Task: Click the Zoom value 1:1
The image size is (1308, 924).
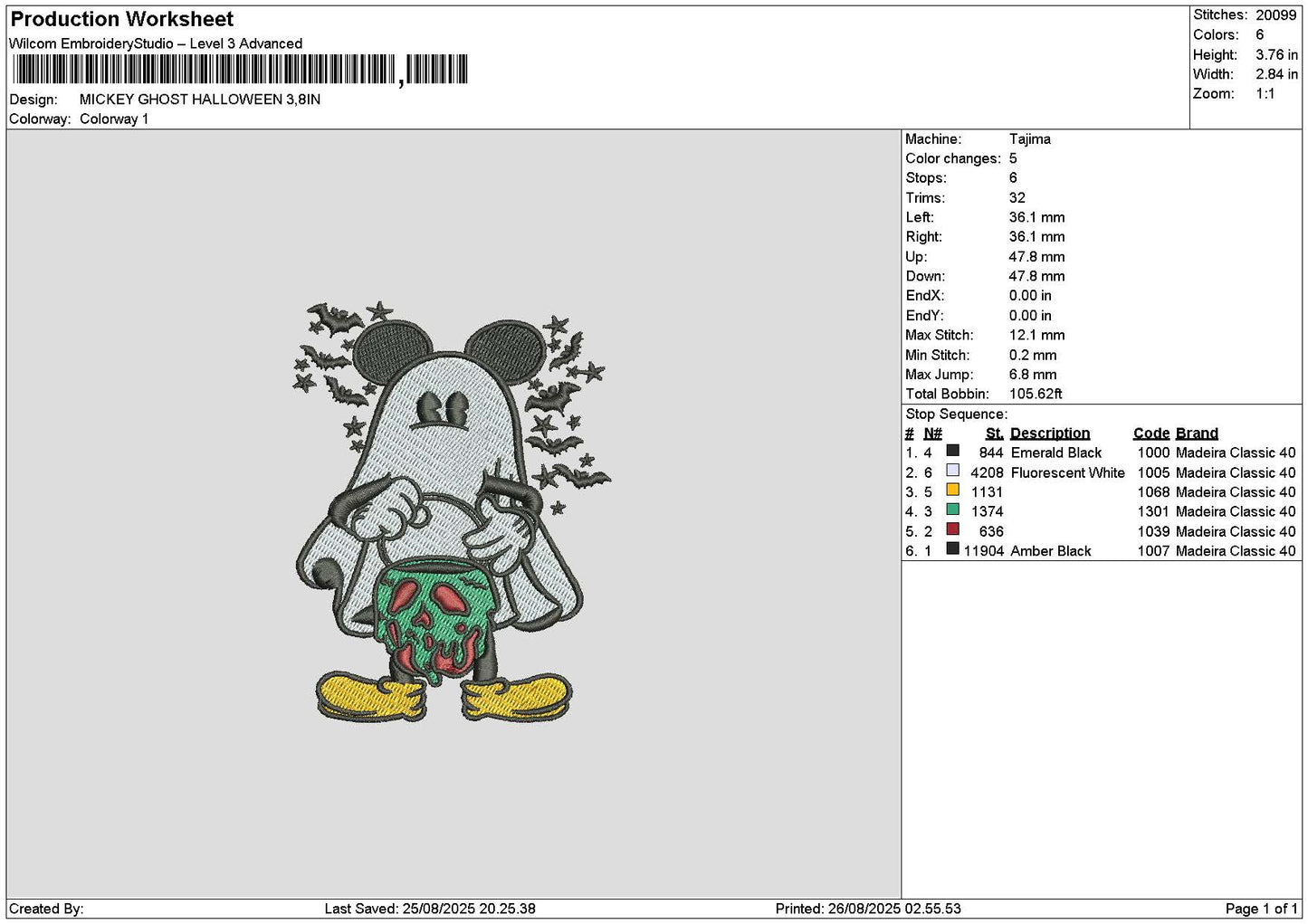Action: click(1265, 94)
